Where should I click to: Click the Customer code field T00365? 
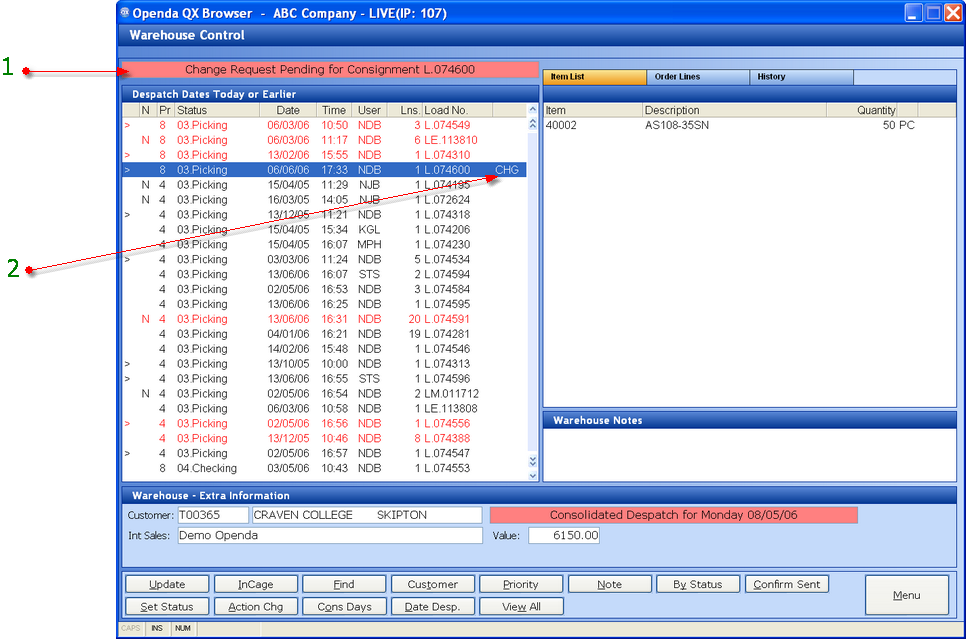coord(213,515)
